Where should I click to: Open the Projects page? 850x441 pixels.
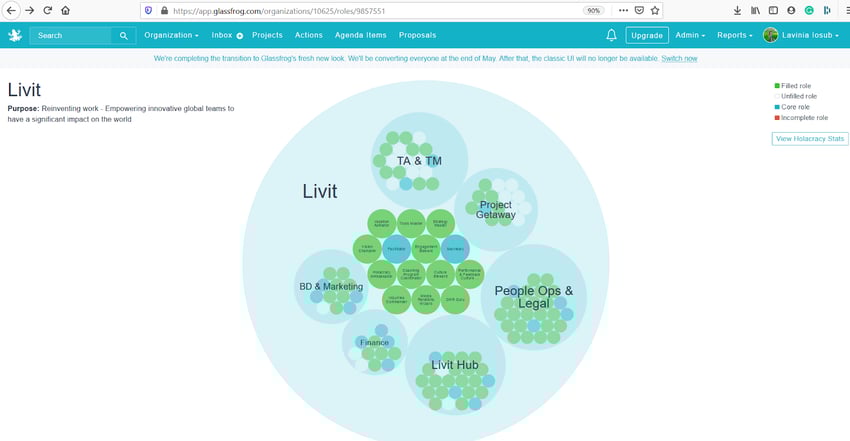point(267,35)
